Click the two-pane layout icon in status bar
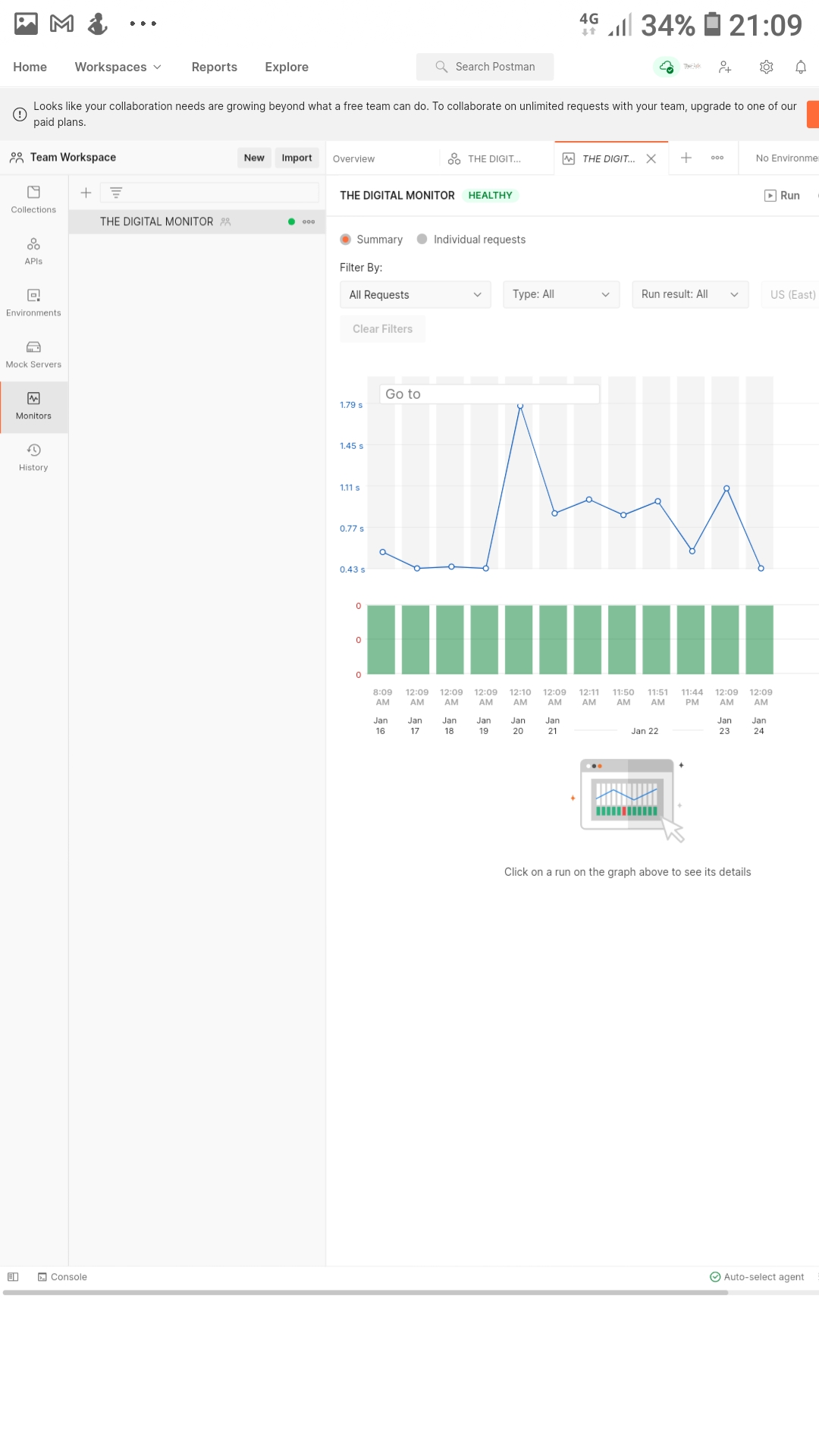 coord(13,1277)
